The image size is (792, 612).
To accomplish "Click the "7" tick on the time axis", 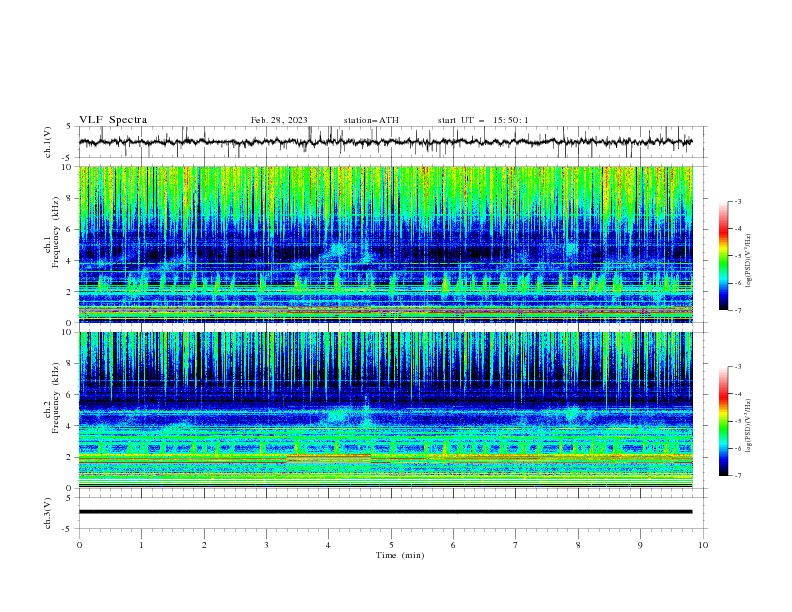I will 516,545.
